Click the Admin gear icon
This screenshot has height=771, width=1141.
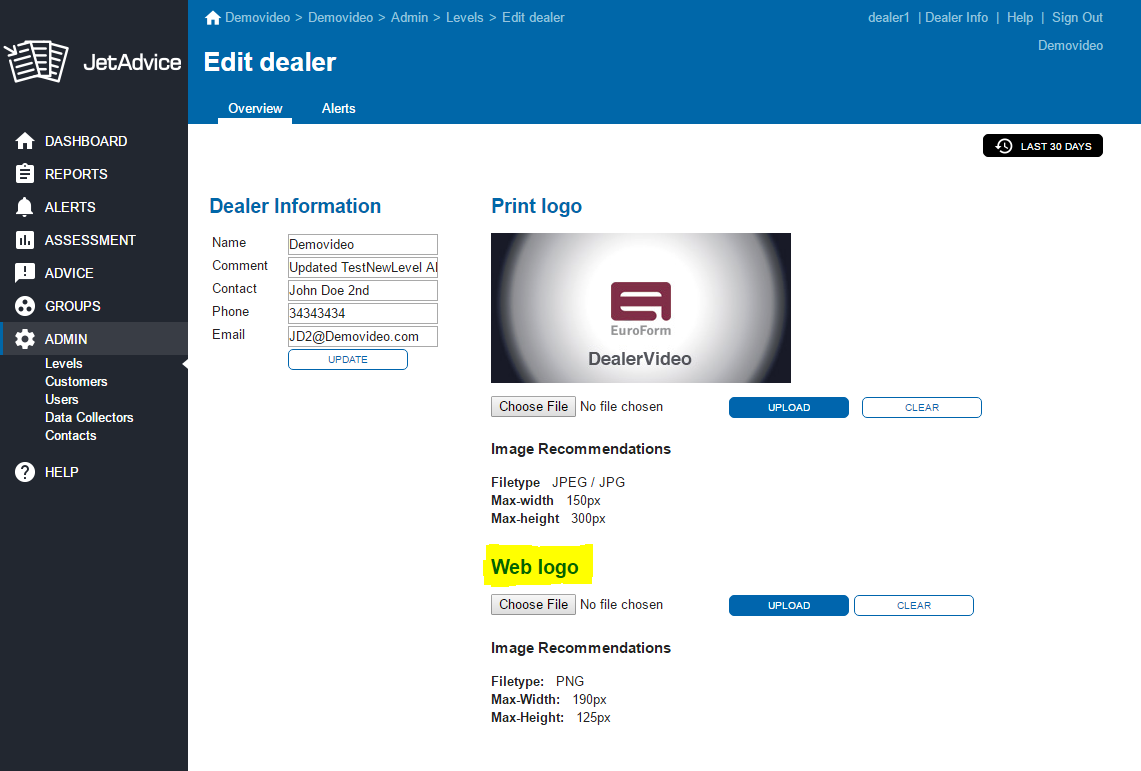pos(25,339)
